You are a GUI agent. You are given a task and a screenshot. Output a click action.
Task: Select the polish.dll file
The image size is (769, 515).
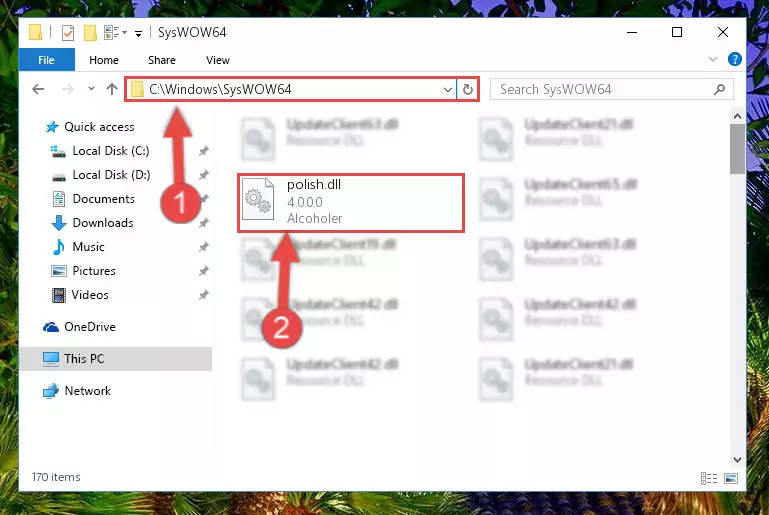tap(351, 203)
